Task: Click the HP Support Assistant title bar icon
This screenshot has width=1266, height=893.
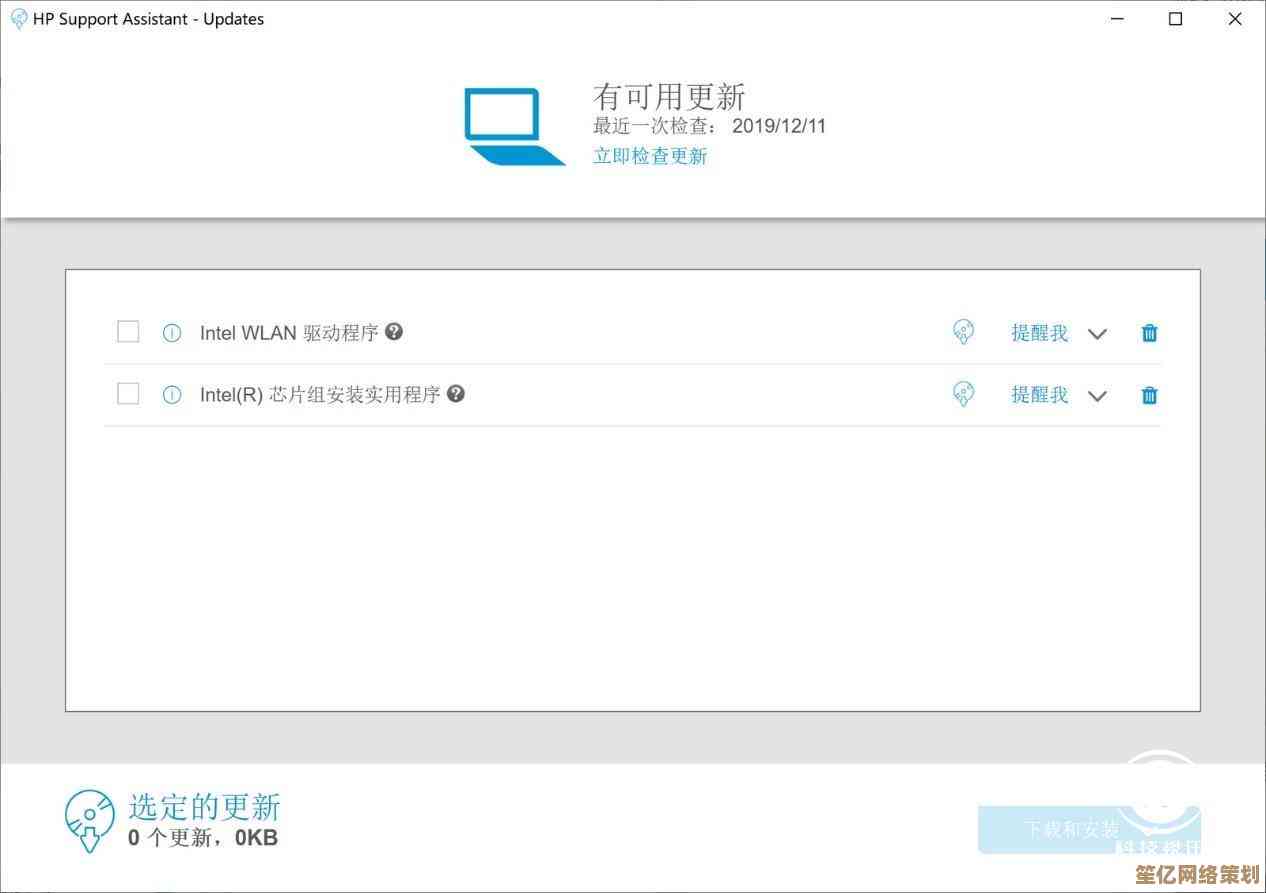Action: click(18, 19)
